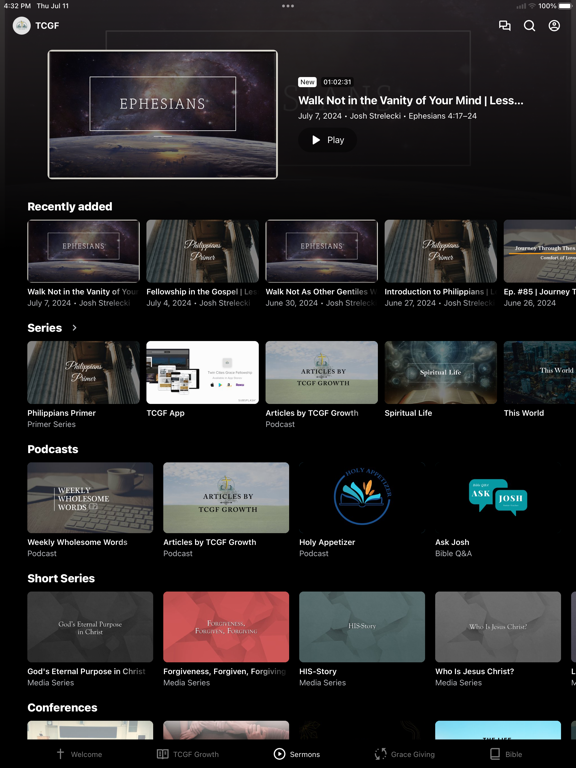Tap the 'Bible Q&A' subtitle
This screenshot has height=768, width=576.
click(454, 553)
